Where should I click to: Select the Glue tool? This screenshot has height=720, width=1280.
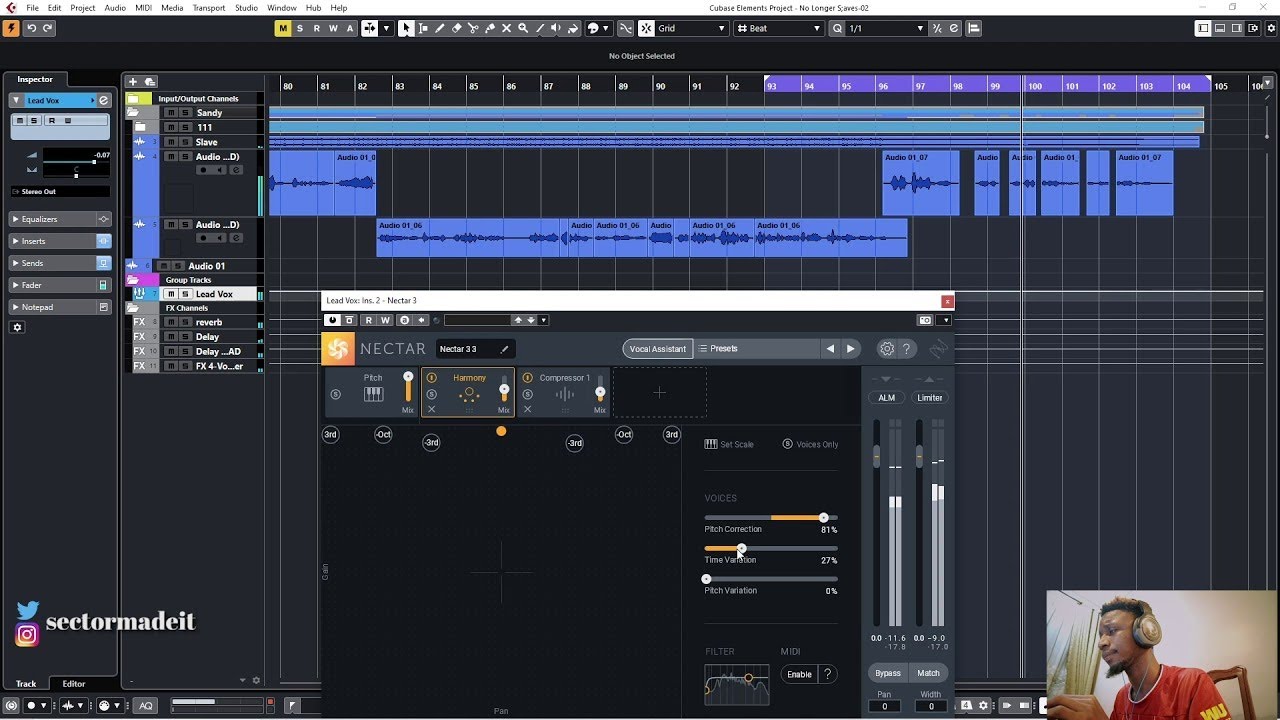pyautogui.click(x=490, y=28)
